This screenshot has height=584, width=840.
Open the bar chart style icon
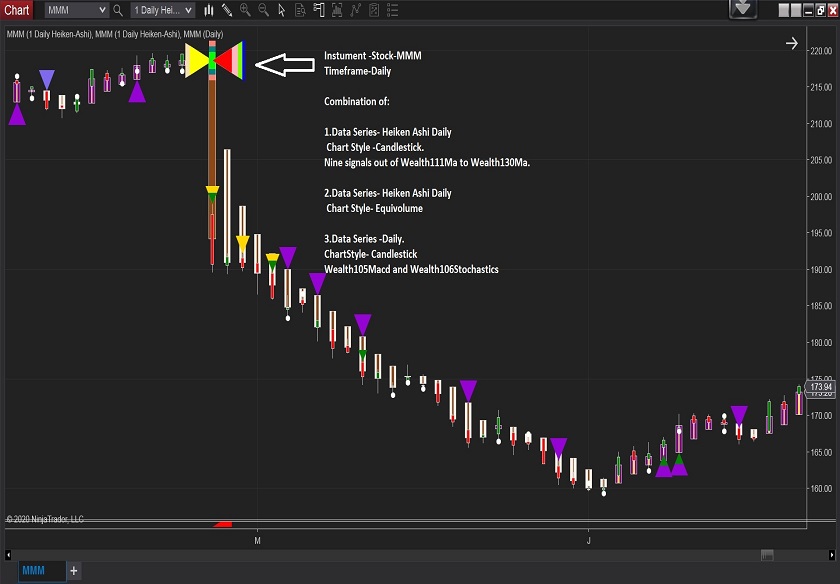(209, 10)
